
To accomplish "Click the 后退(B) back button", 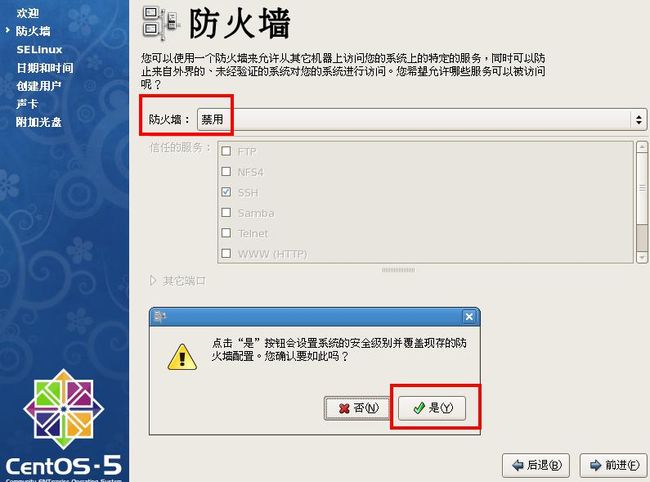I will tap(536, 465).
